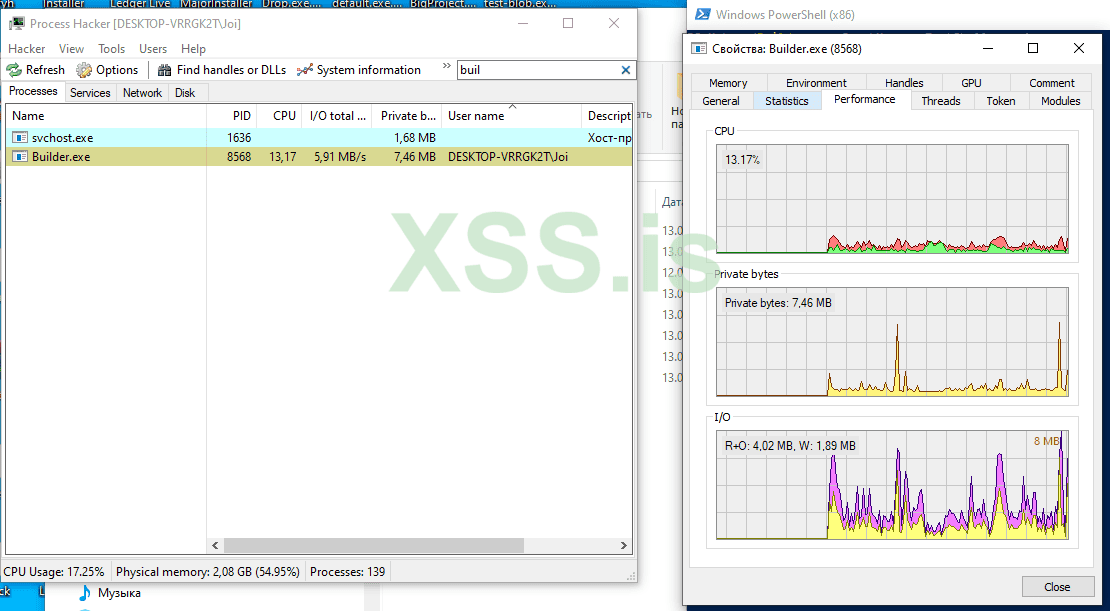Click the Private bytes performance graph
This screenshot has height=611, width=1110.
pos(892,341)
